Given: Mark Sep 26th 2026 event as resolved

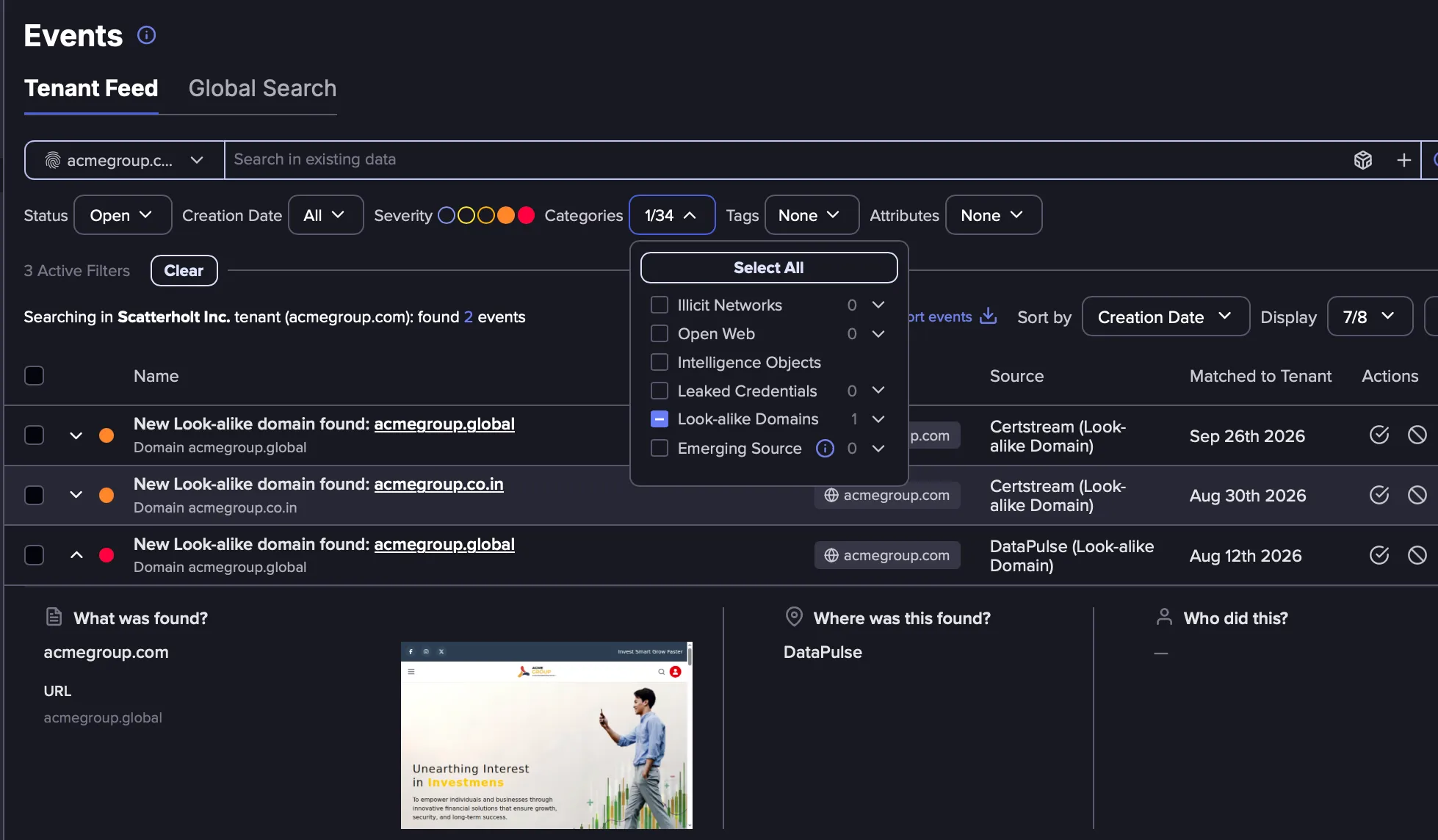Looking at the screenshot, I should click(x=1379, y=435).
